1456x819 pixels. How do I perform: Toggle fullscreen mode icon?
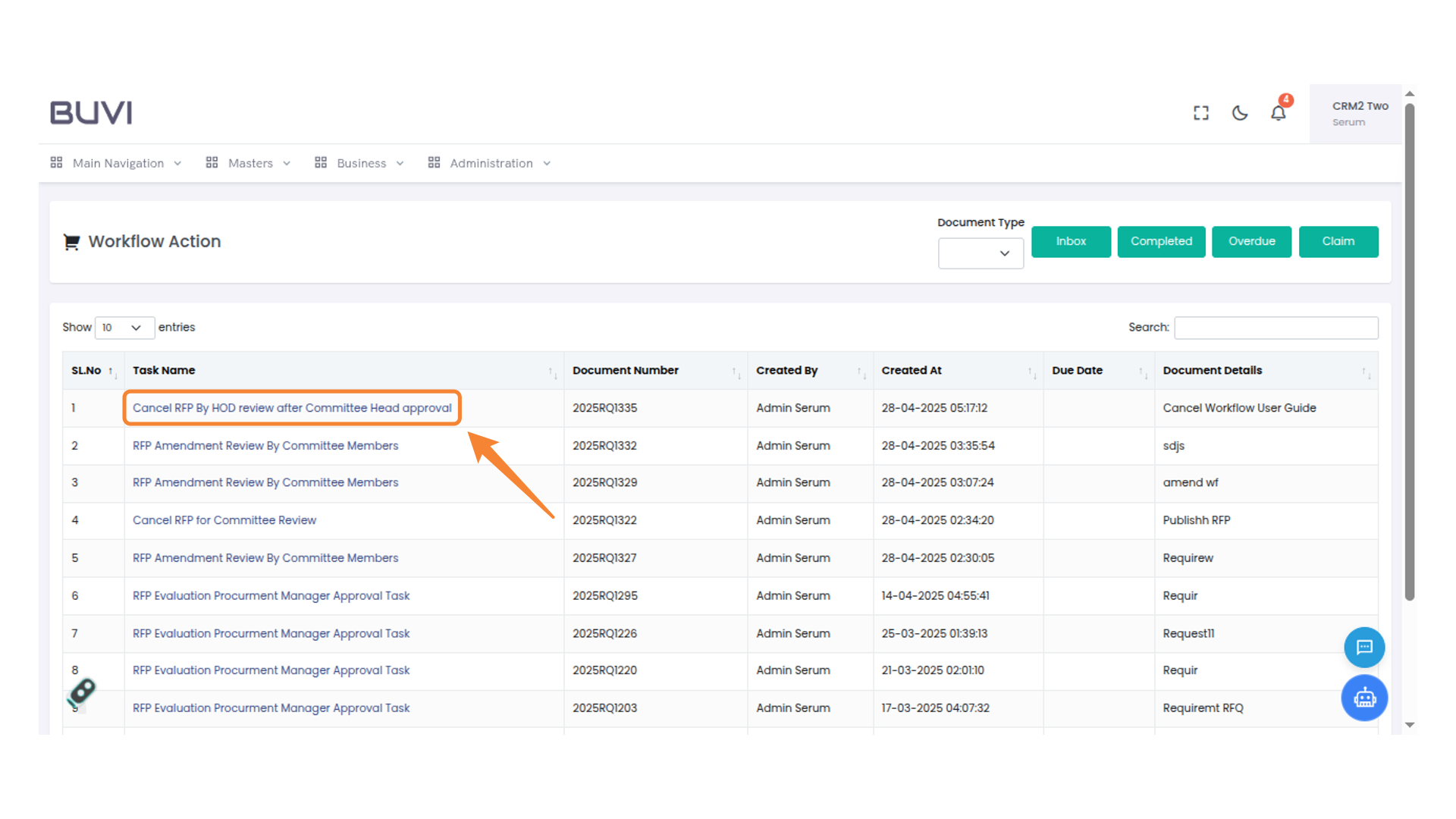click(1200, 113)
